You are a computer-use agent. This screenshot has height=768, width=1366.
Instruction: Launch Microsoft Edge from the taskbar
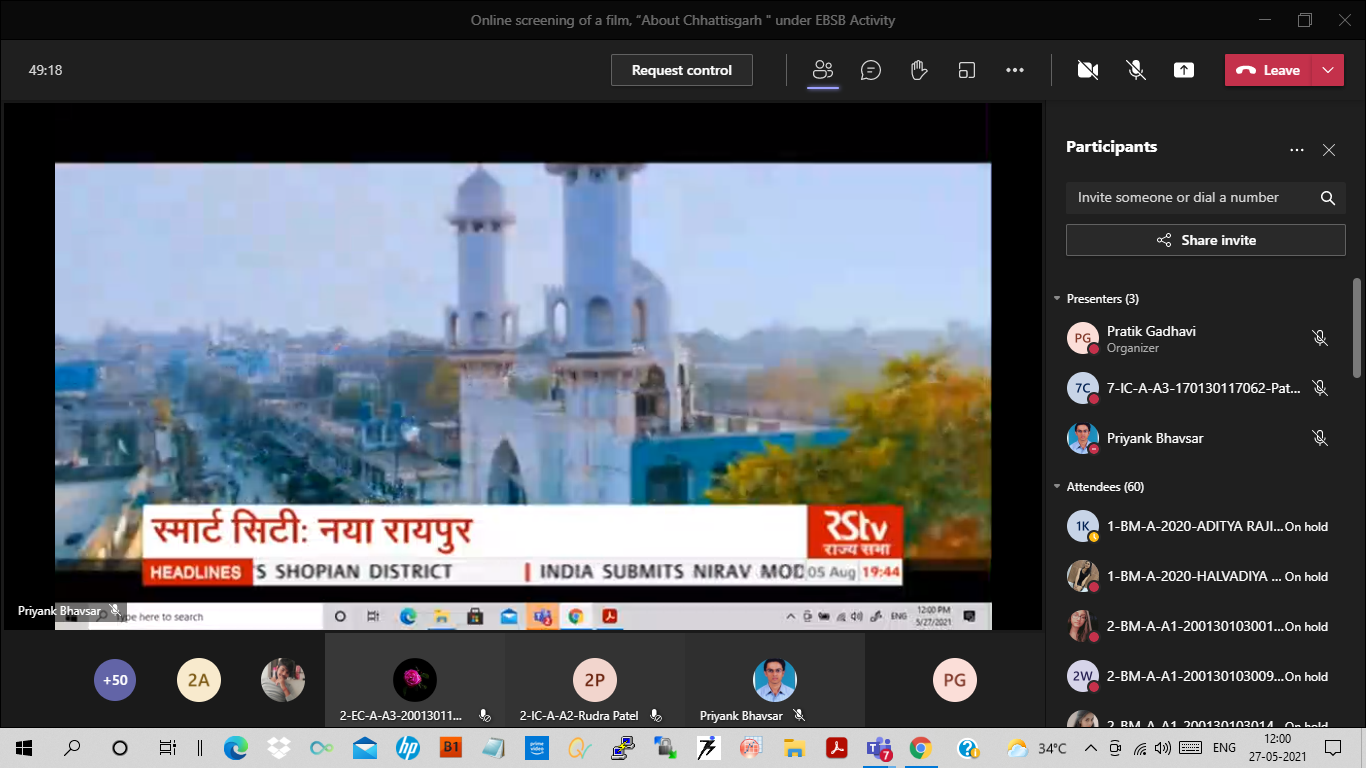236,748
